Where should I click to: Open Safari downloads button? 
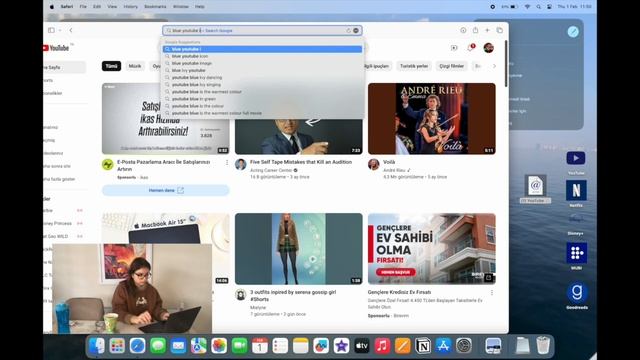463,30
